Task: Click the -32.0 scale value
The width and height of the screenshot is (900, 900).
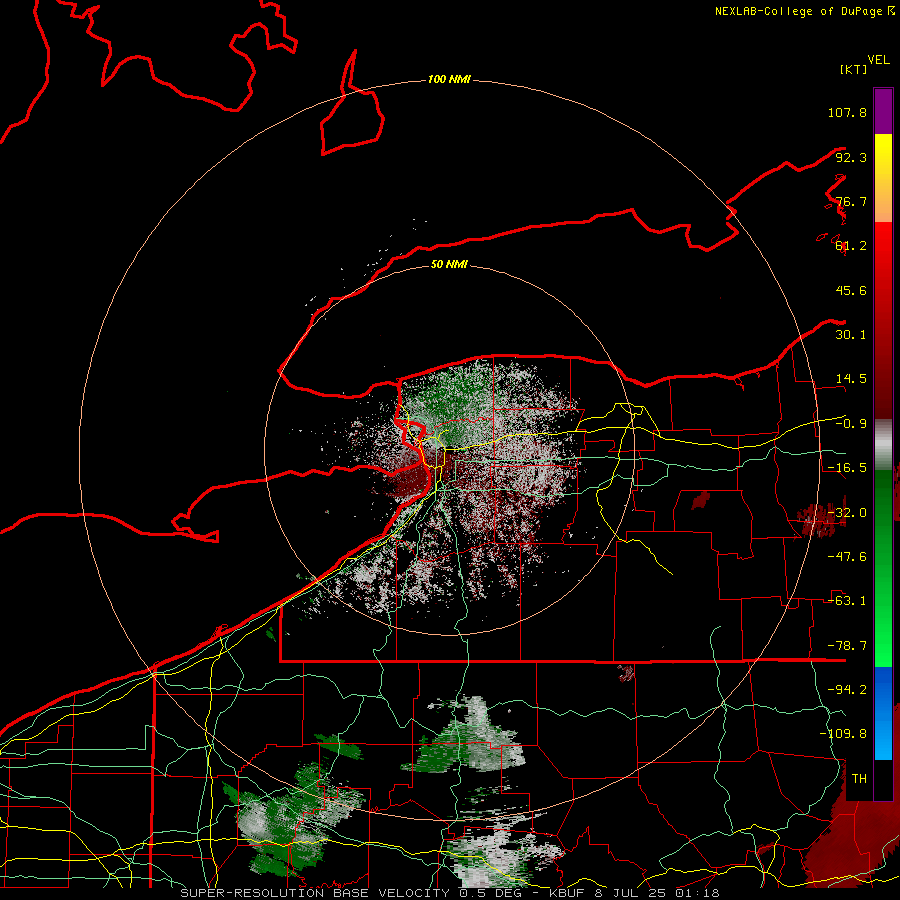Action: click(x=847, y=513)
